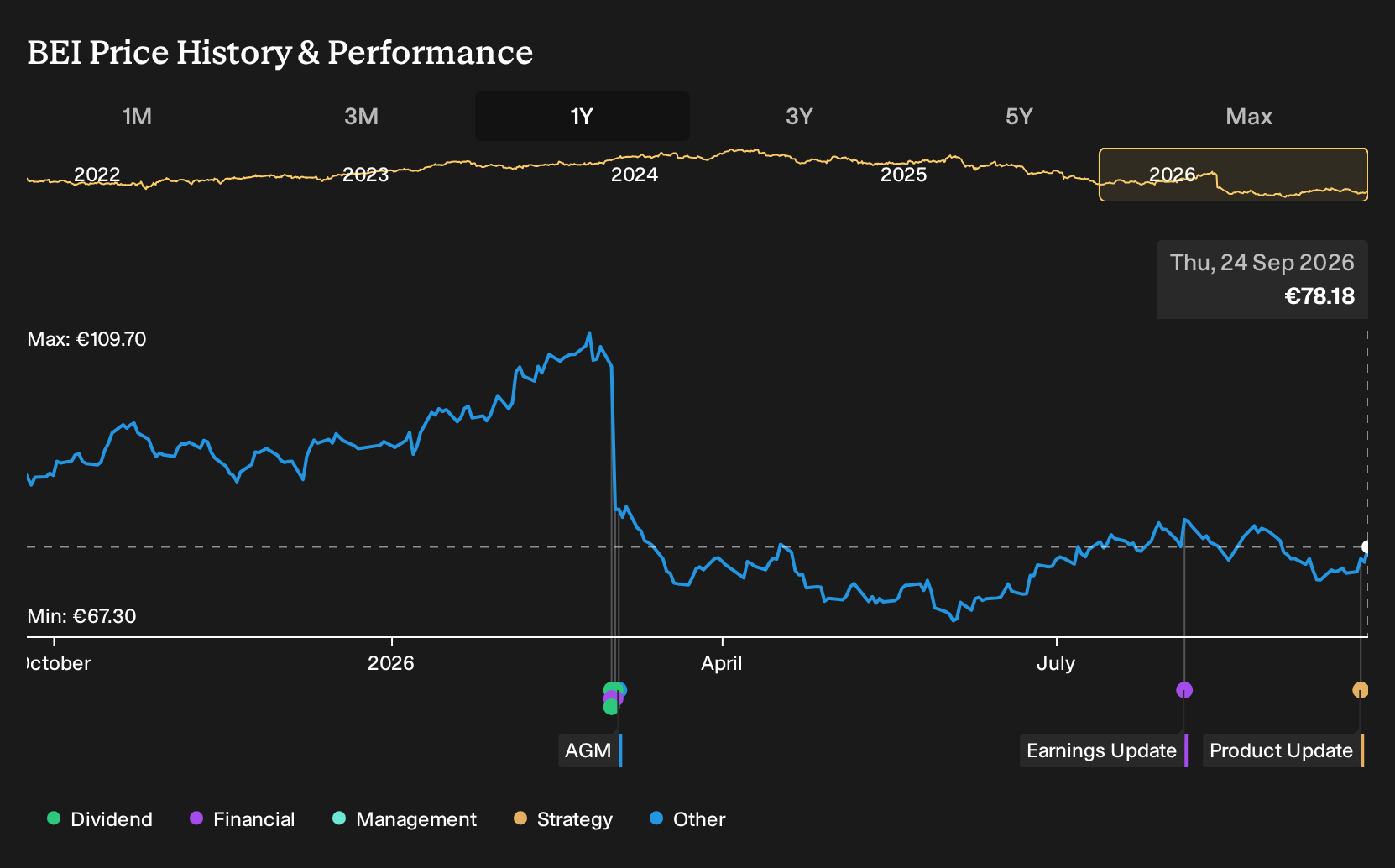This screenshot has width=1395, height=868.
Task: Click the July axis label
Action: click(x=1056, y=663)
